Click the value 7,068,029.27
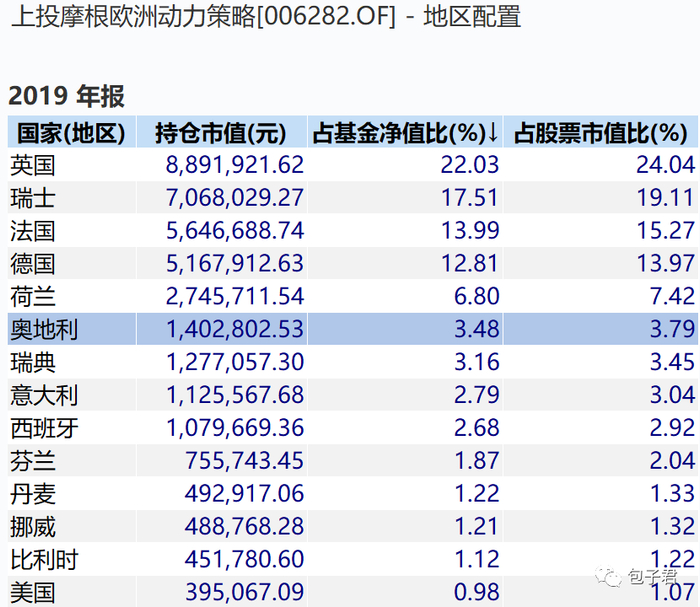 tap(235, 198)
